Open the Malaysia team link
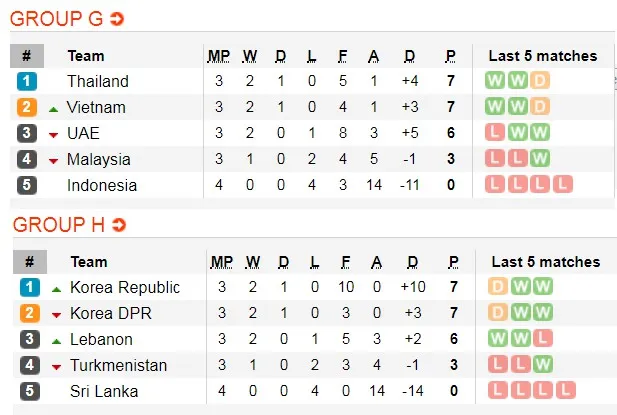 99,159
